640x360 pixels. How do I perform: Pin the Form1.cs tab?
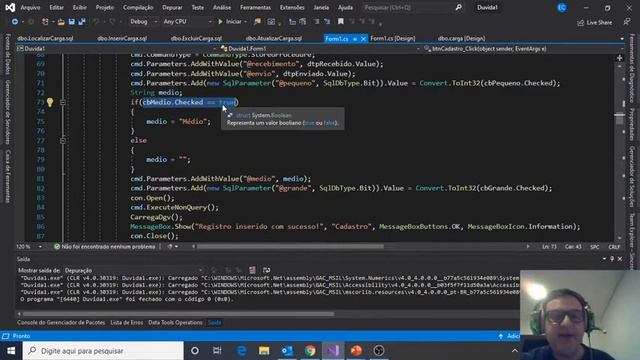pyautogui.click(x=355, y=39)
